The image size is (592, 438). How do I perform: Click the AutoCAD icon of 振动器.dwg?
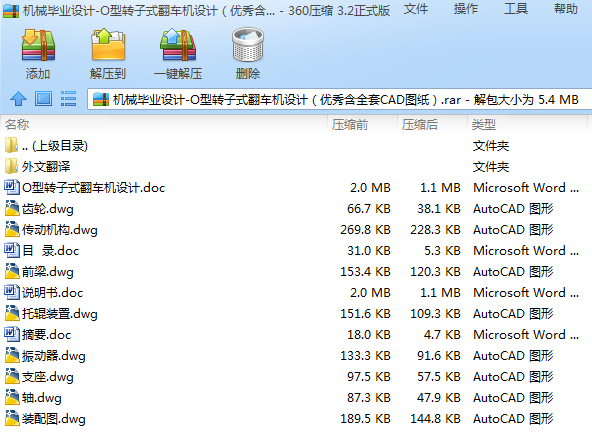click(12, 355)
